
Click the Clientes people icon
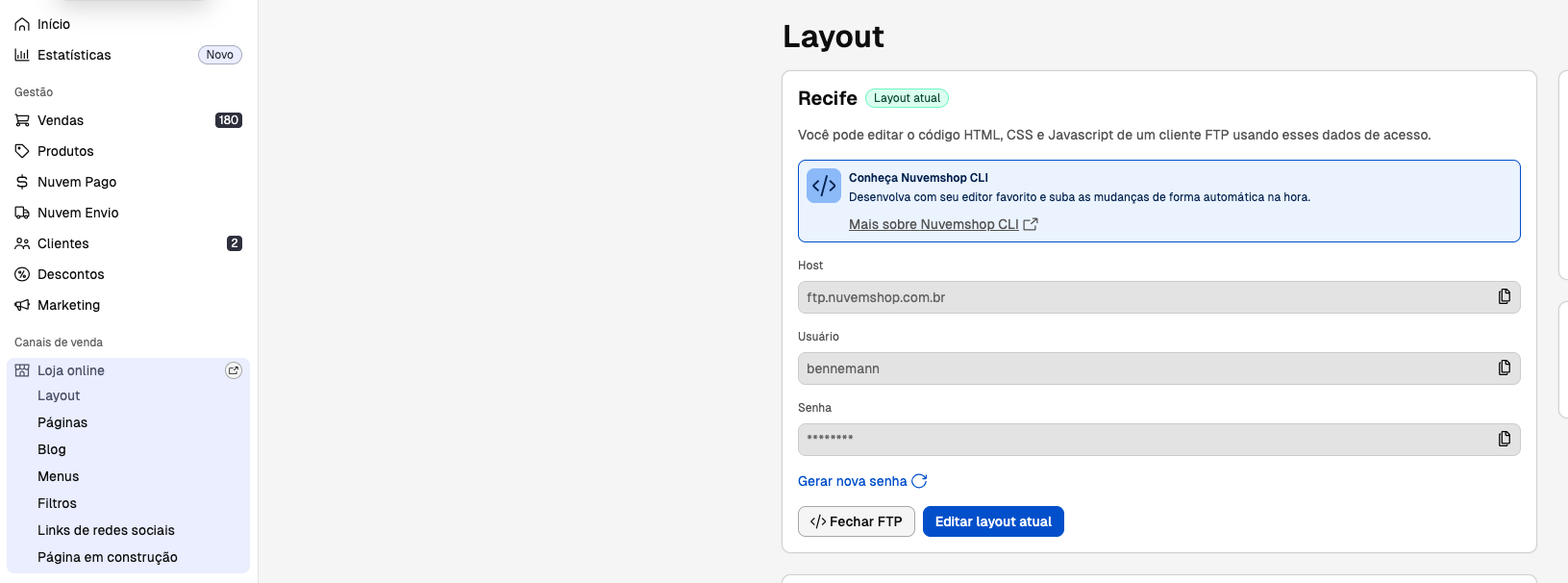tap(22, 243)
